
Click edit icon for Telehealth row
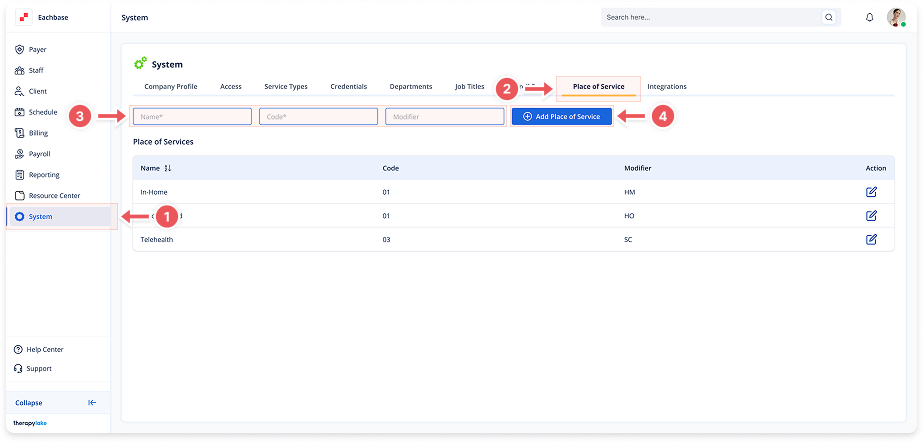tap(871, 239)
